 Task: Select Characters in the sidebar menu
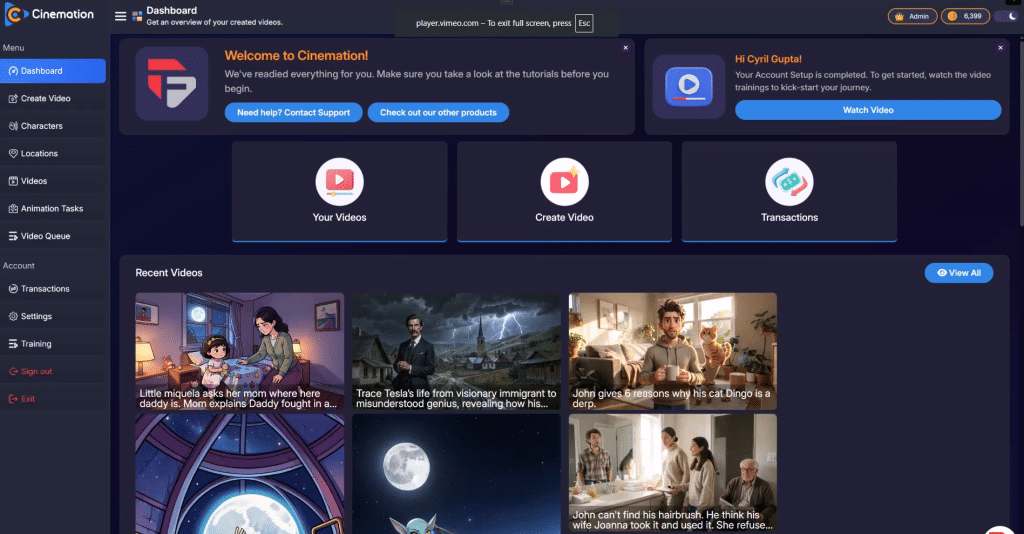click(x=41, y=126)
